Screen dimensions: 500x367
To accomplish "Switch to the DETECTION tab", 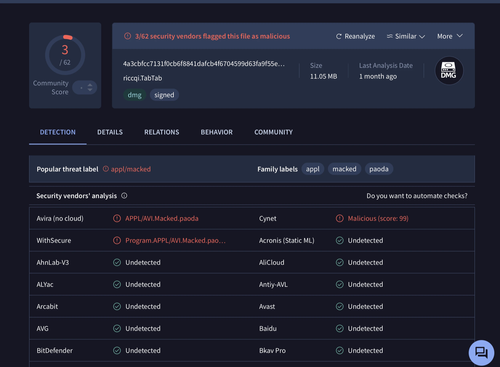I will point(58,132).
